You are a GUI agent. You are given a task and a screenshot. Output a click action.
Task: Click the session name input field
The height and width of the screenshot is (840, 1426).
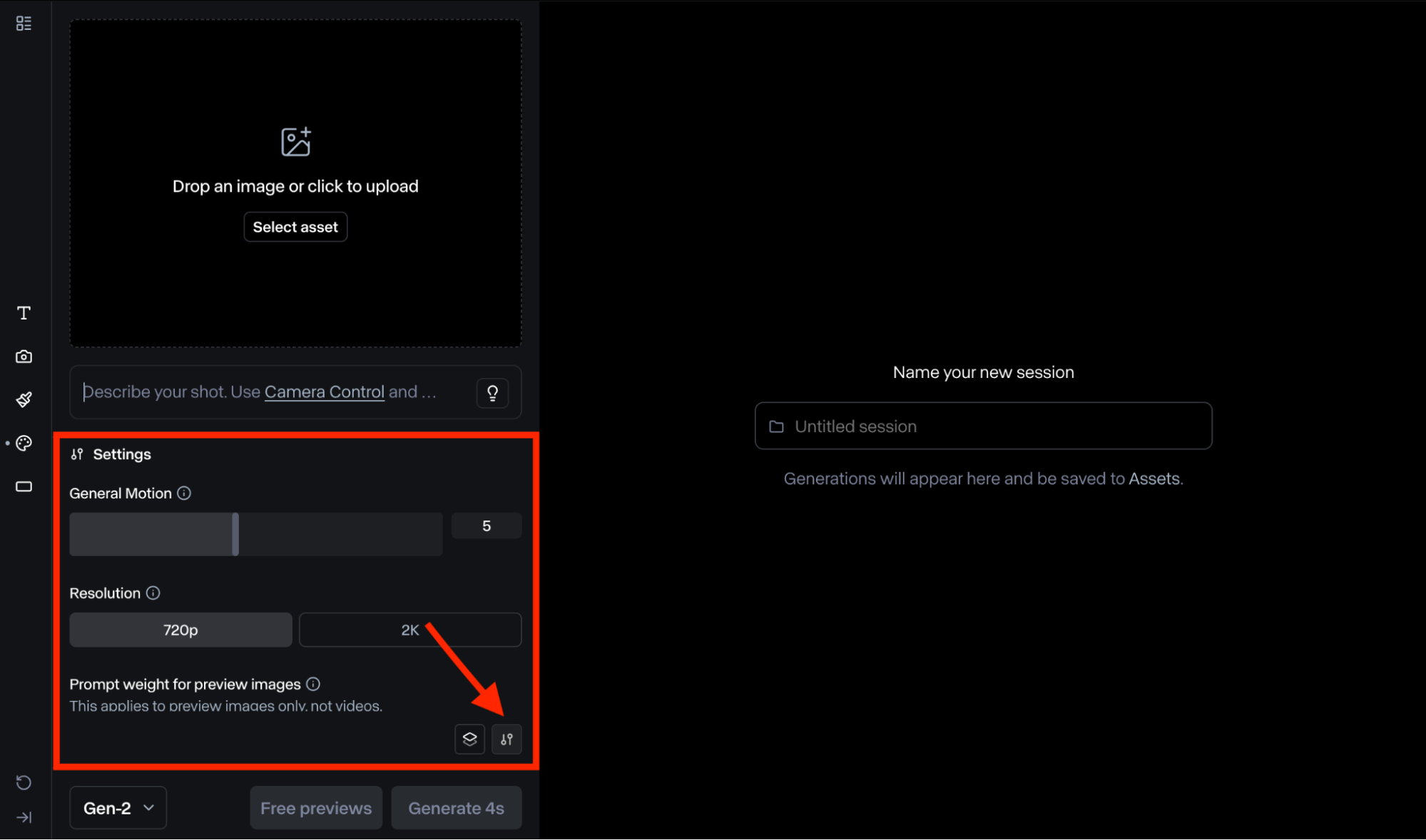click(x=983, y=426)
